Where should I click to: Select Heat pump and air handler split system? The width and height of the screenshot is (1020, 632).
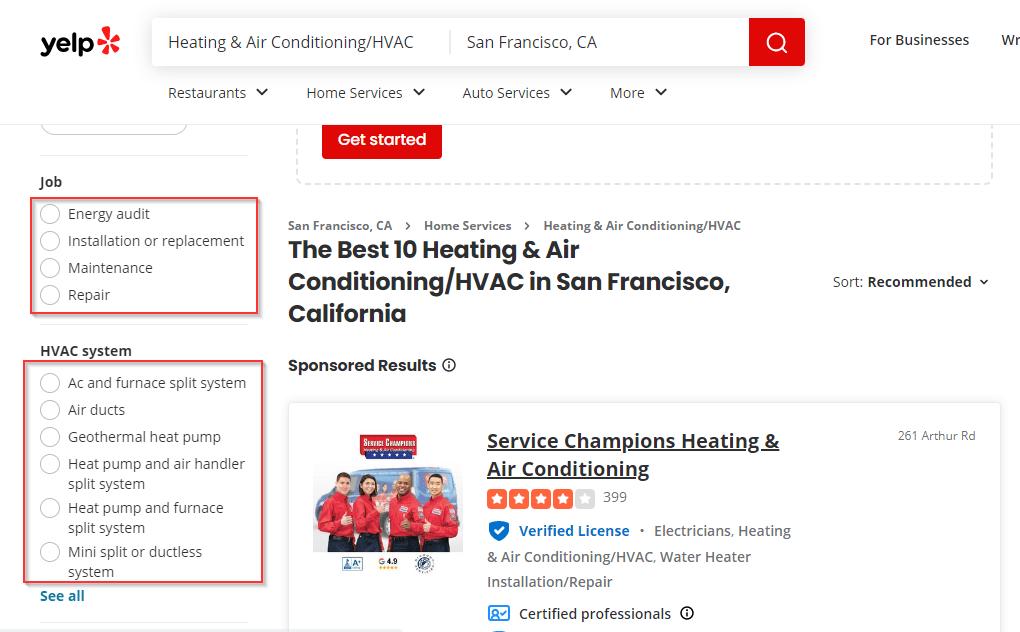pos(50,464)
